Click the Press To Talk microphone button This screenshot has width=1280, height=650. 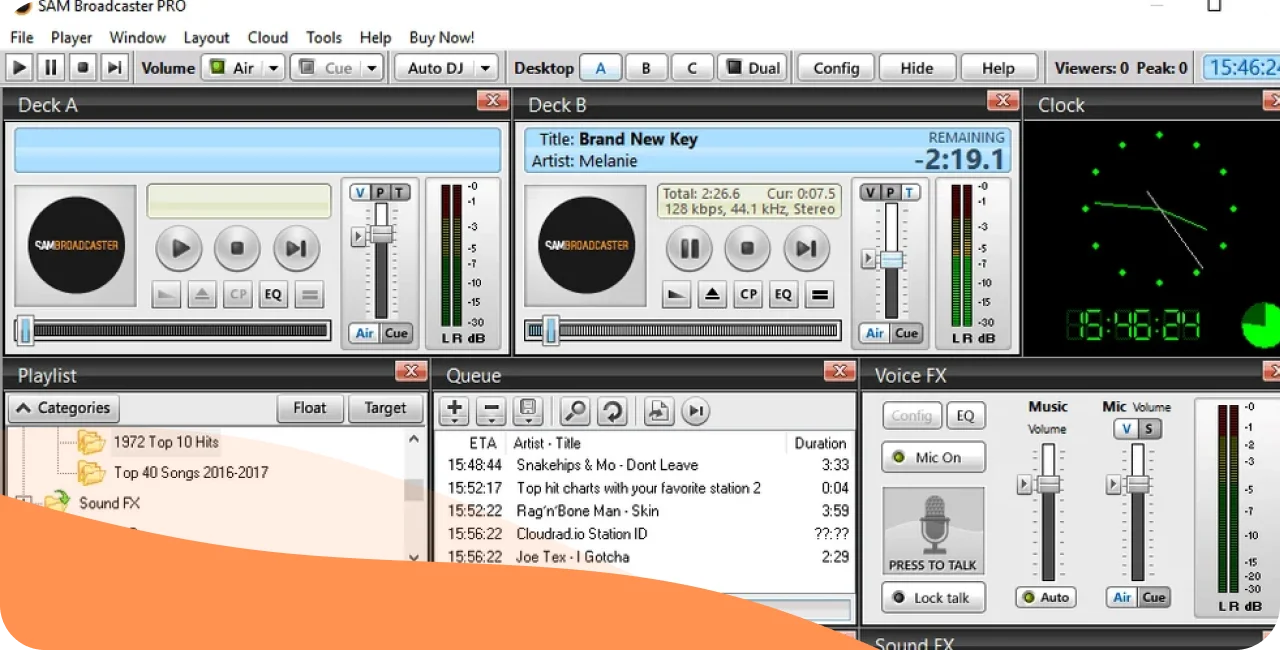933,532
